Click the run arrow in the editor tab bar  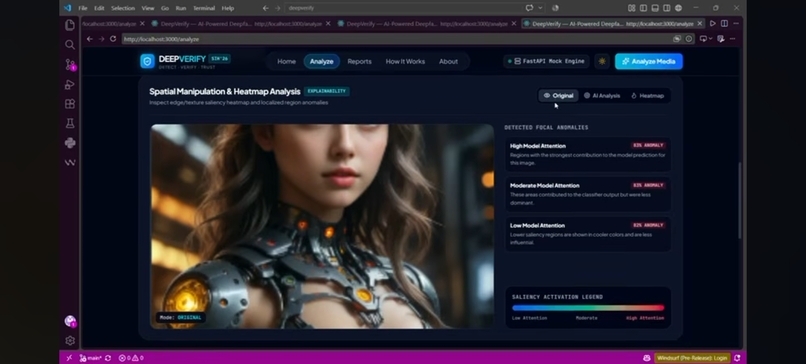(712, 24)
